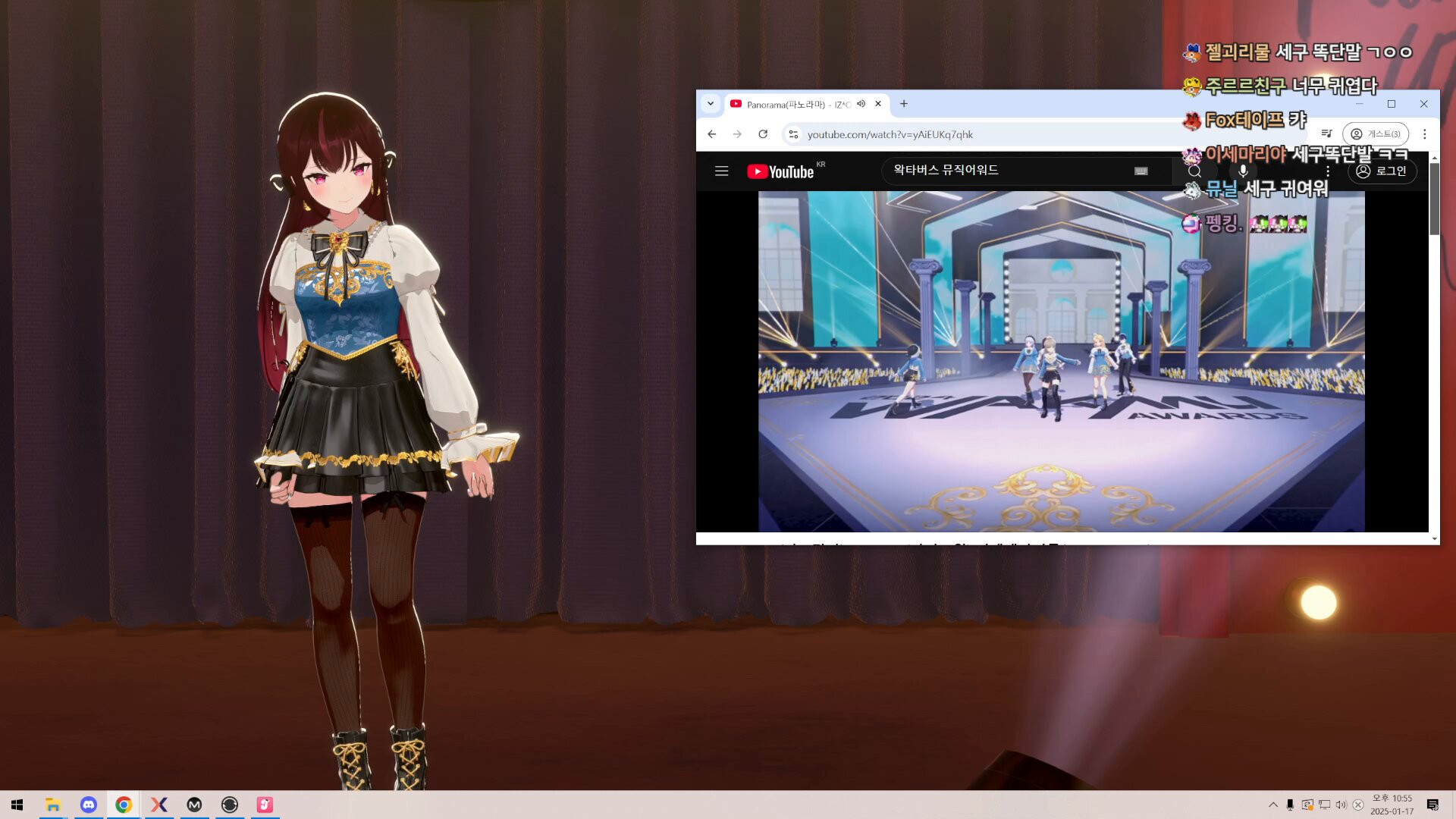Go back in the browser
This screenshot has height=819, width=1456.
[711, 134]
